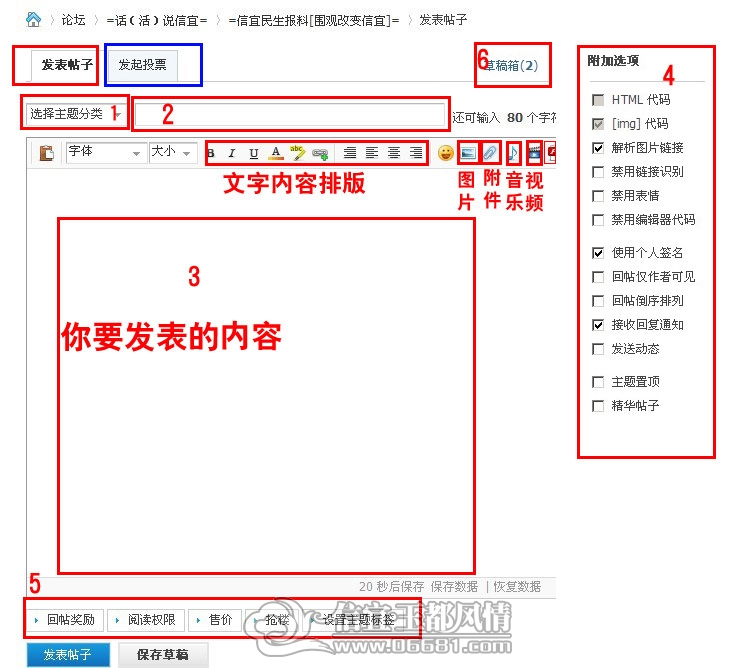The height and width of the screenshot is (668, 756).
Task: Apply right text alignment
Action: [416, 153]
